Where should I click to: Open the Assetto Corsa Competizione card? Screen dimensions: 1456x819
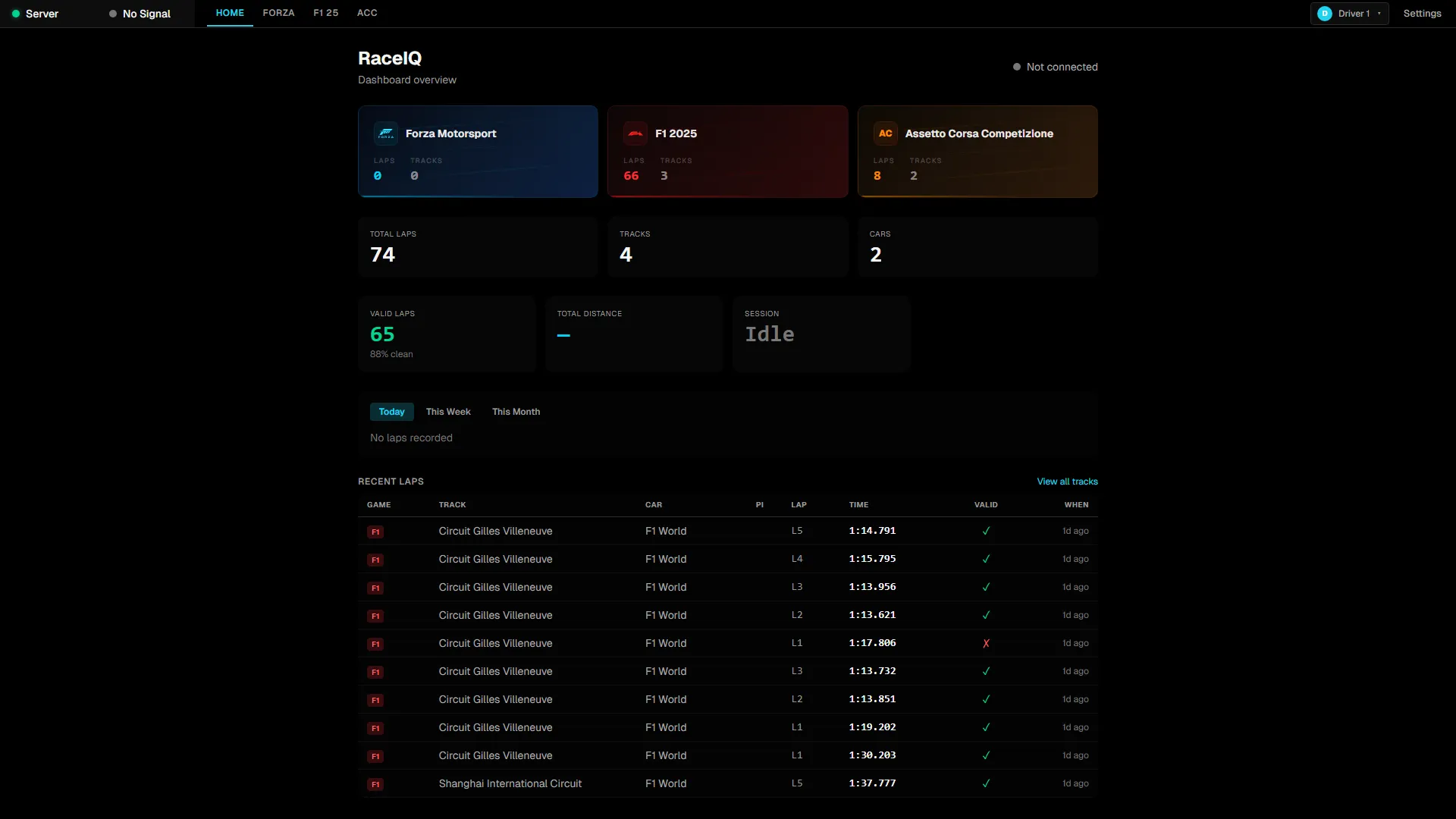point(977,152)
